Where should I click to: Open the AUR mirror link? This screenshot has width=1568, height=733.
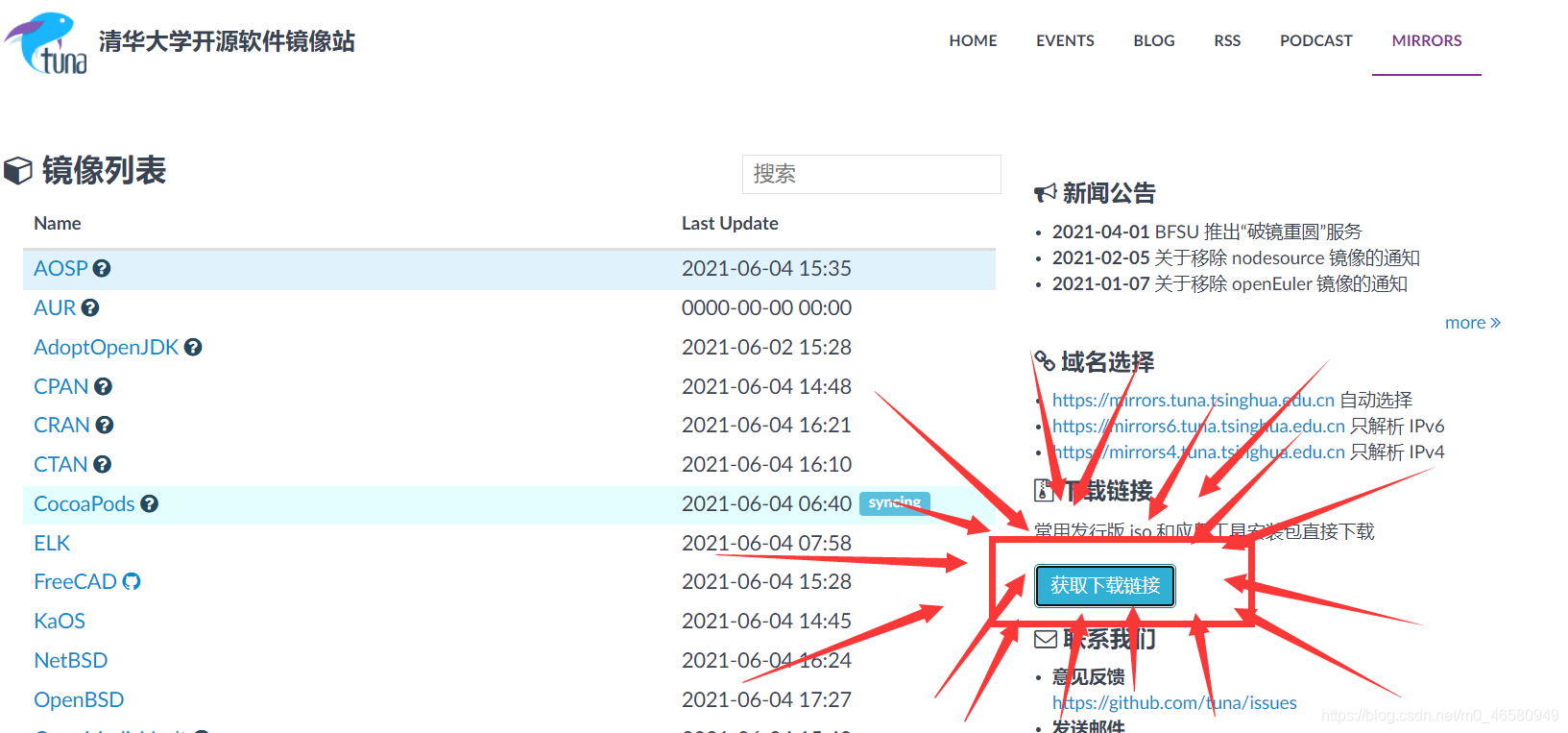[x=55, y=308]
